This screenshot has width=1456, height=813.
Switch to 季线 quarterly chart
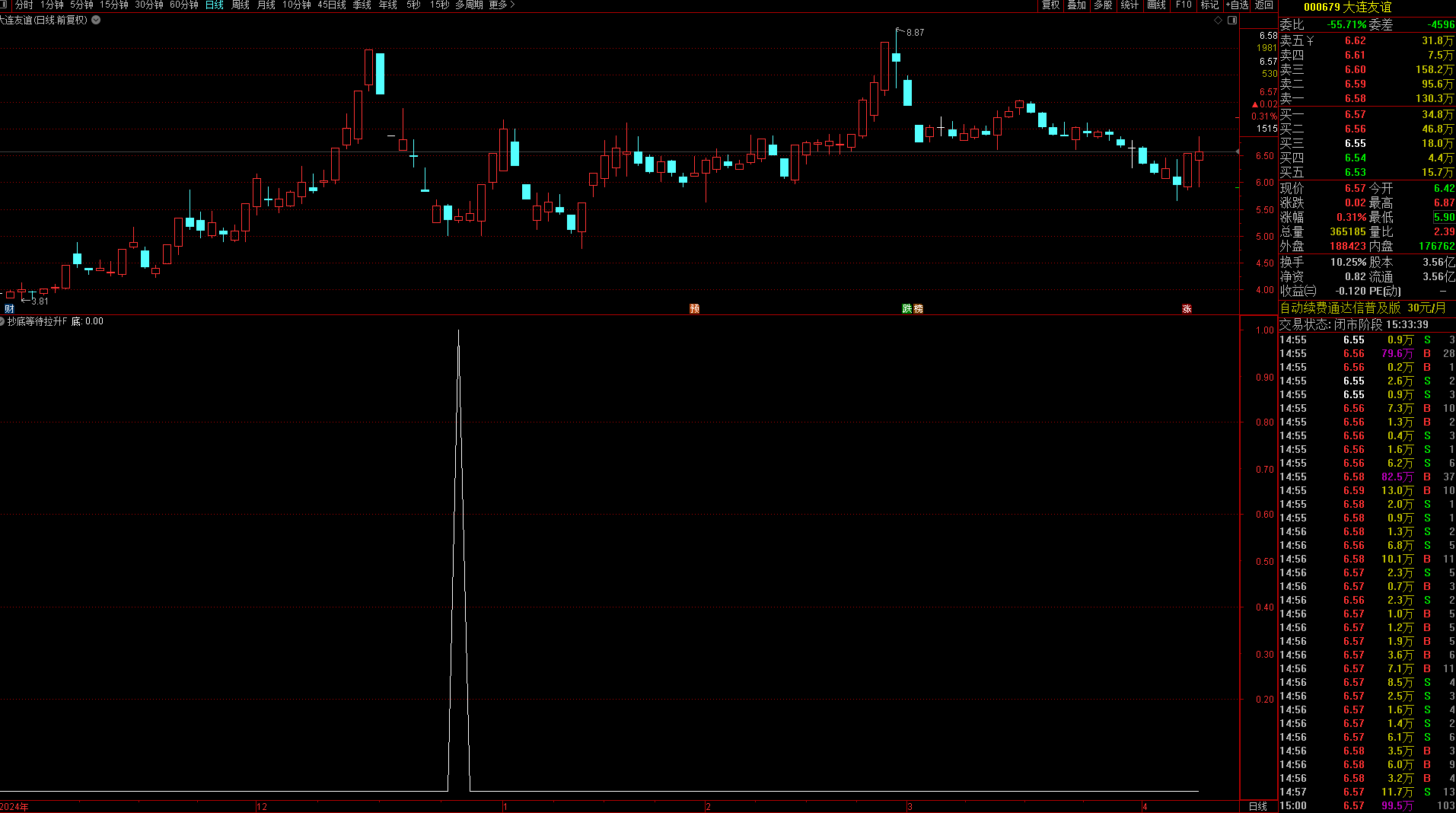(x=362, y=5)
